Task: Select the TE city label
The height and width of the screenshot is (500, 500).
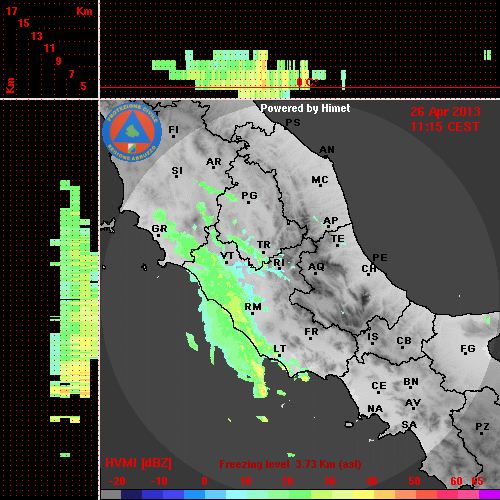Action: (338, 239)
